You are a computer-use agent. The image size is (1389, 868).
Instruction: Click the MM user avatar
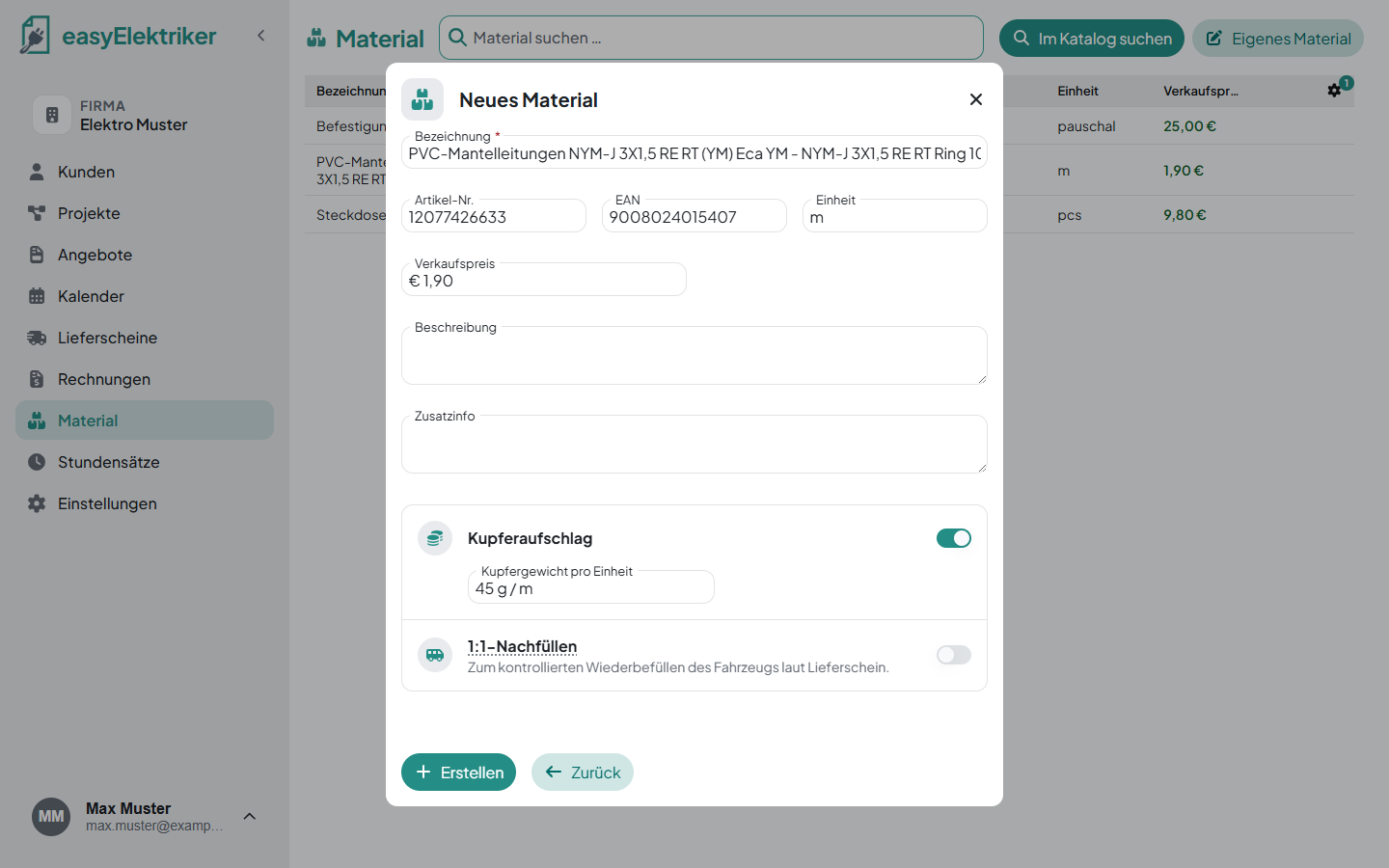51,817
